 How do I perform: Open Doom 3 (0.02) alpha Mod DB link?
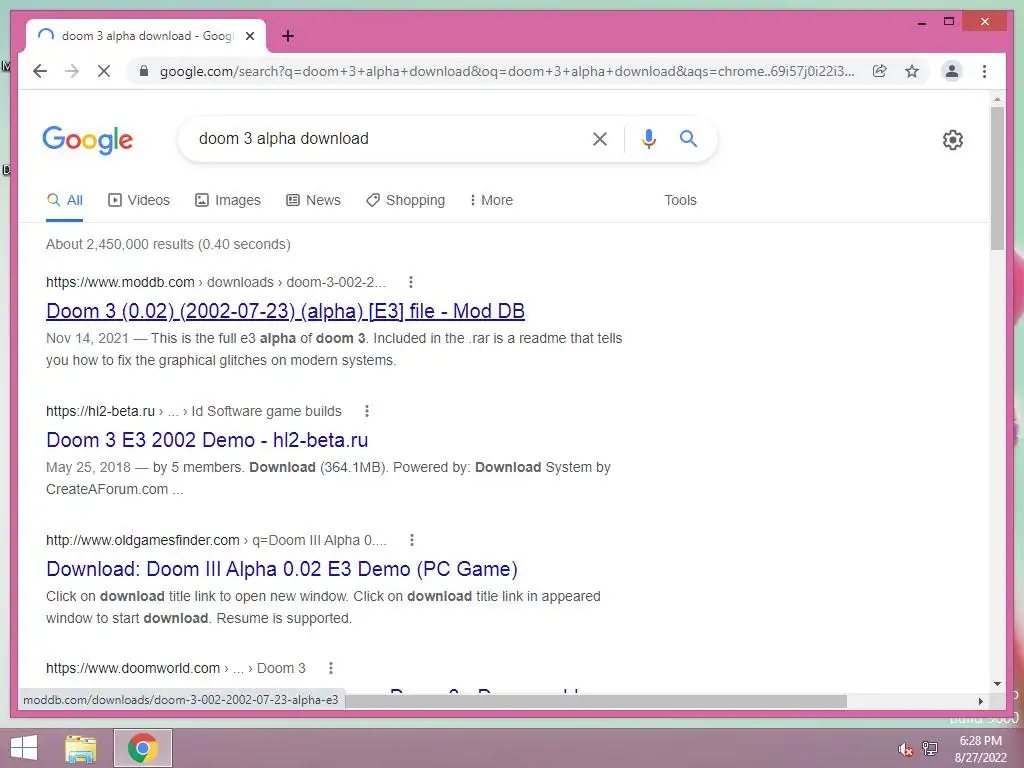click(285, 311)
